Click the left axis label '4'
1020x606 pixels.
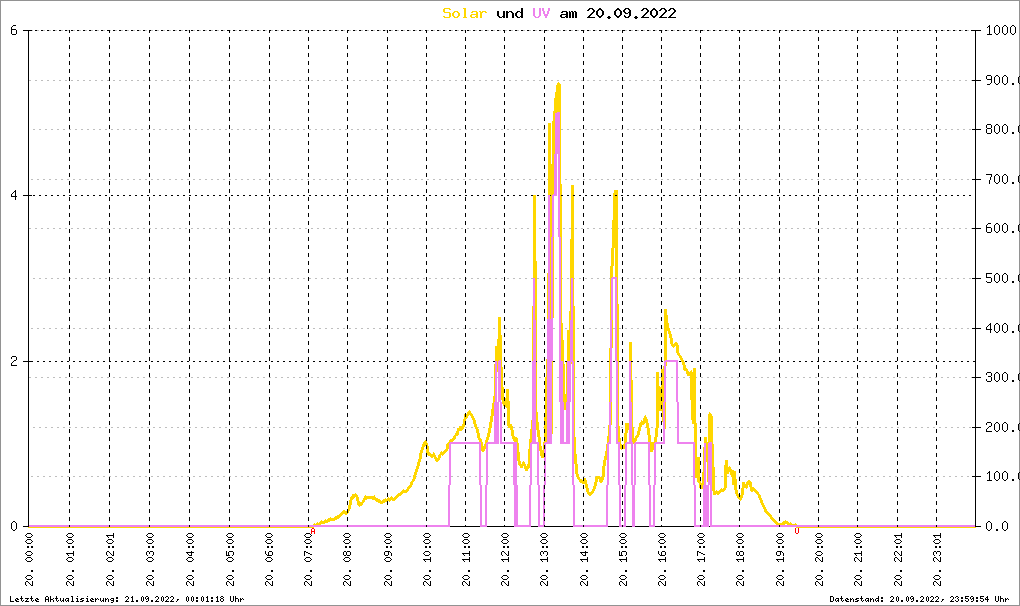coord(14,196)
